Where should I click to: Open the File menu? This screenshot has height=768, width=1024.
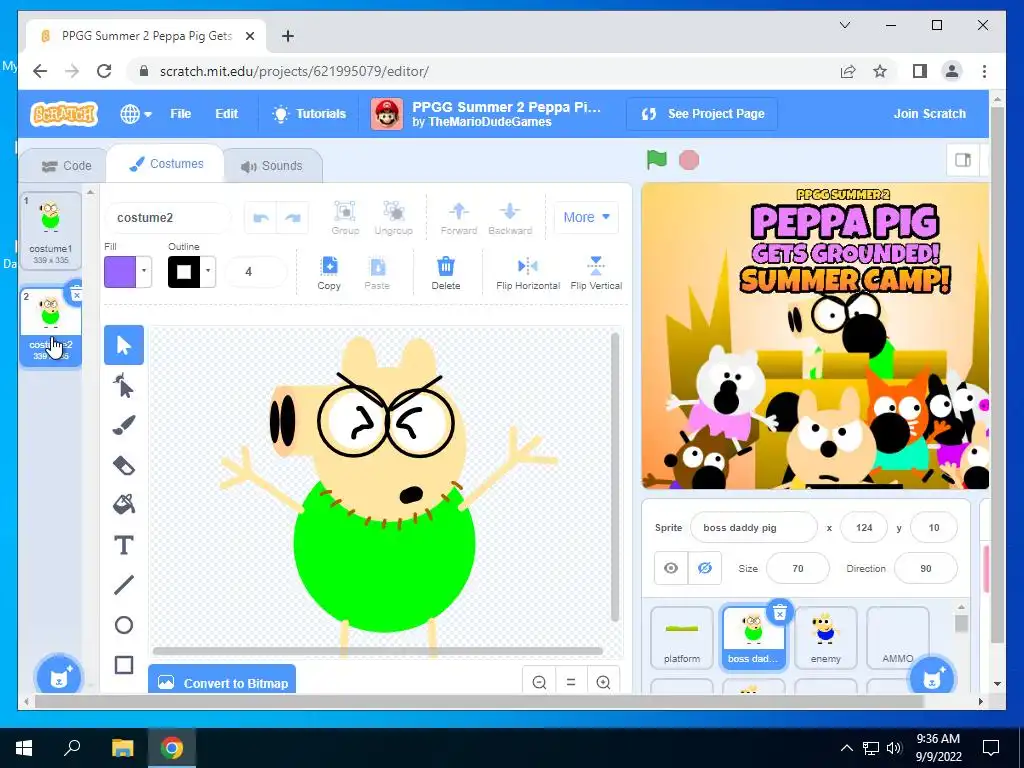[180, 114]
